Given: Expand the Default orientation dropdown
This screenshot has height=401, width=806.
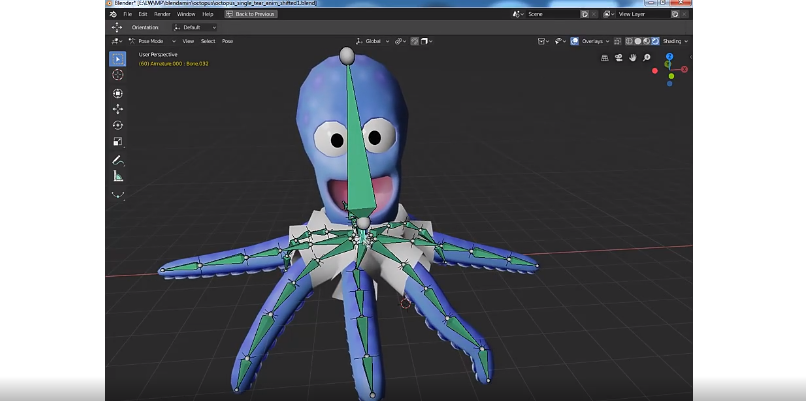Looking at the screenshot, I should click(194, 27).
